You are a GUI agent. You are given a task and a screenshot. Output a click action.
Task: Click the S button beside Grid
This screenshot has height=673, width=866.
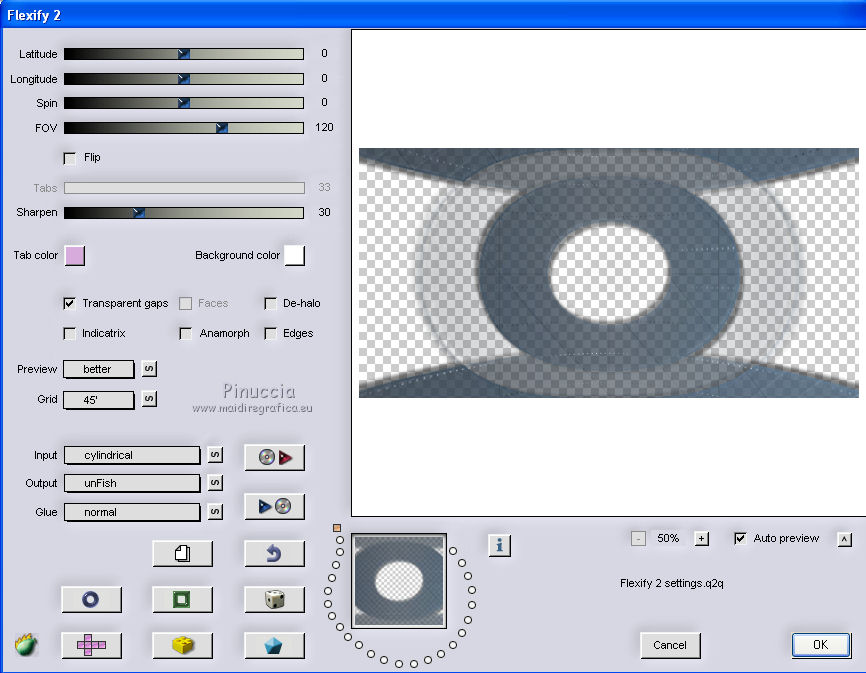click(x=149, y=399)
